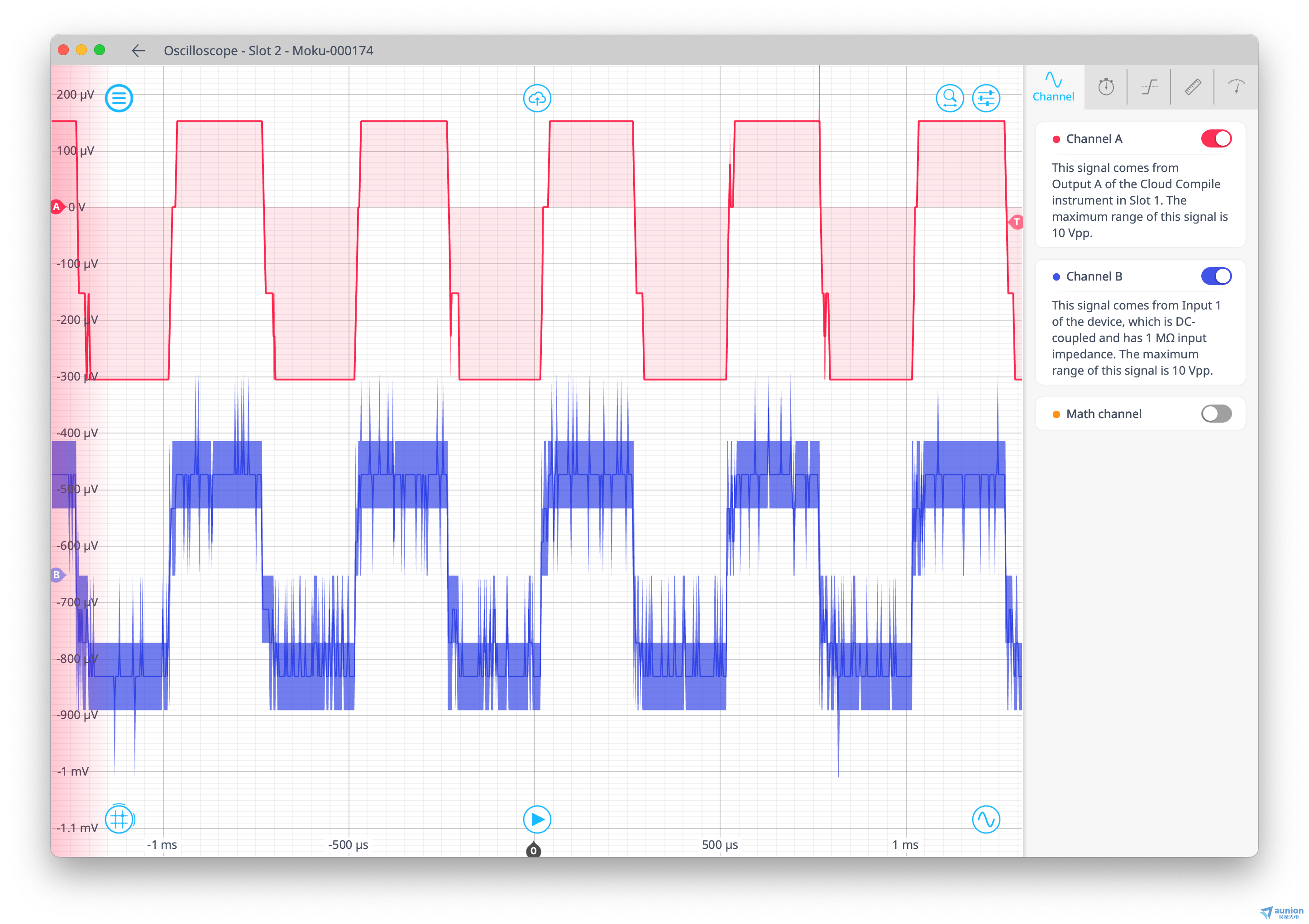Click the orange Math channel color dot
The width and height of the screenshot is (1309, 924).
[x=1056, y=414]
